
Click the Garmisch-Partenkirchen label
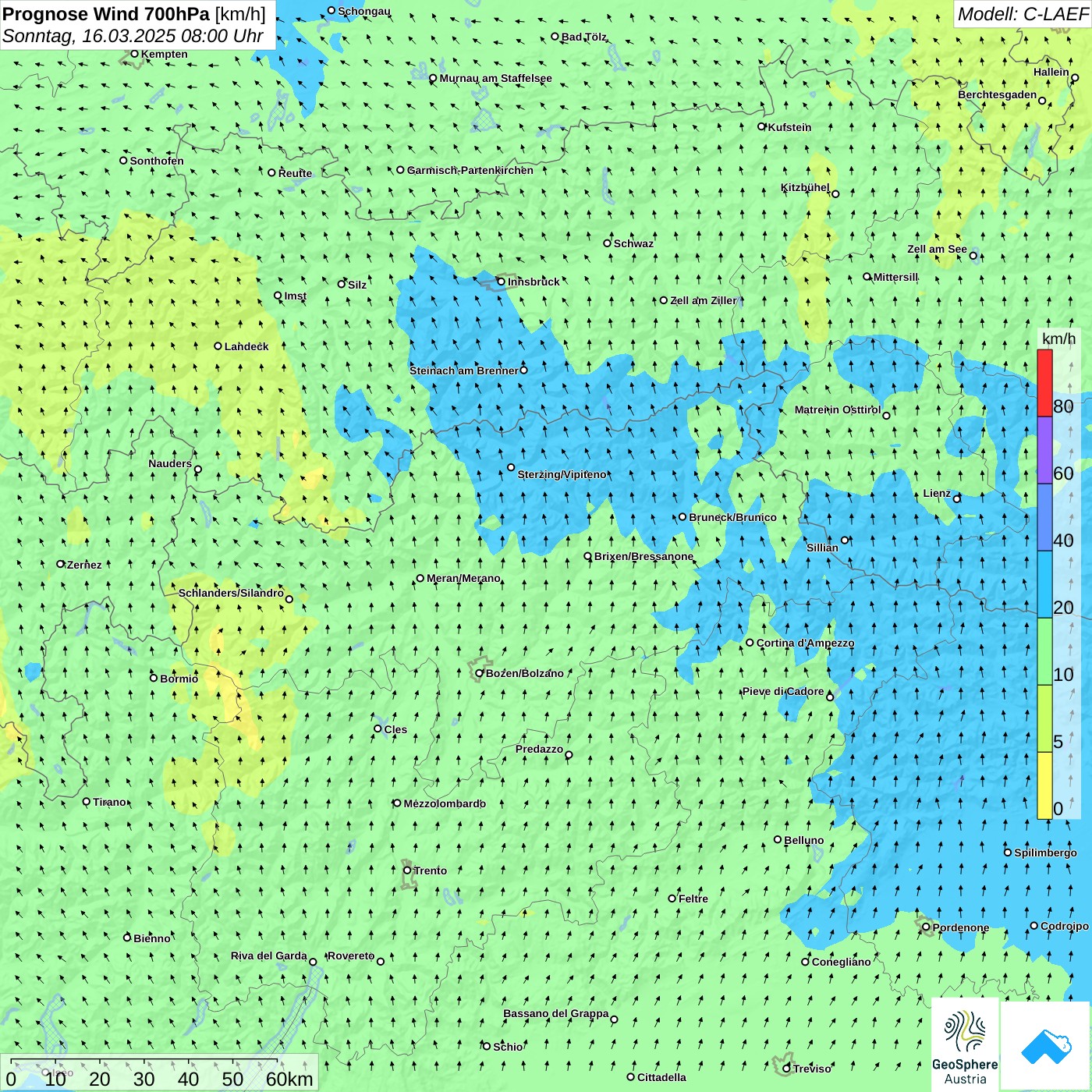[470, 170]
